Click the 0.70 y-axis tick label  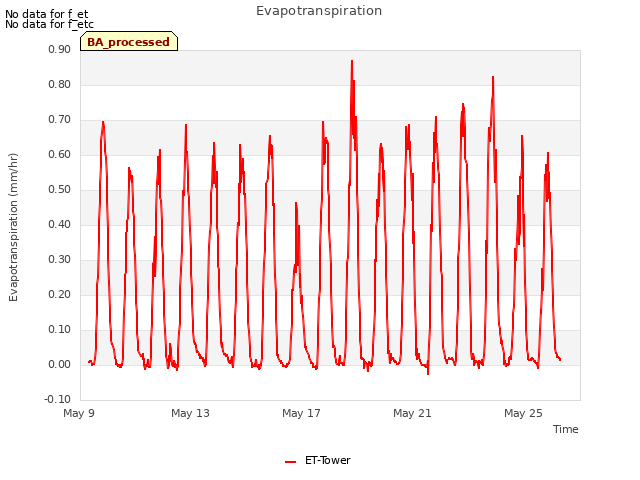coord(60,120)
